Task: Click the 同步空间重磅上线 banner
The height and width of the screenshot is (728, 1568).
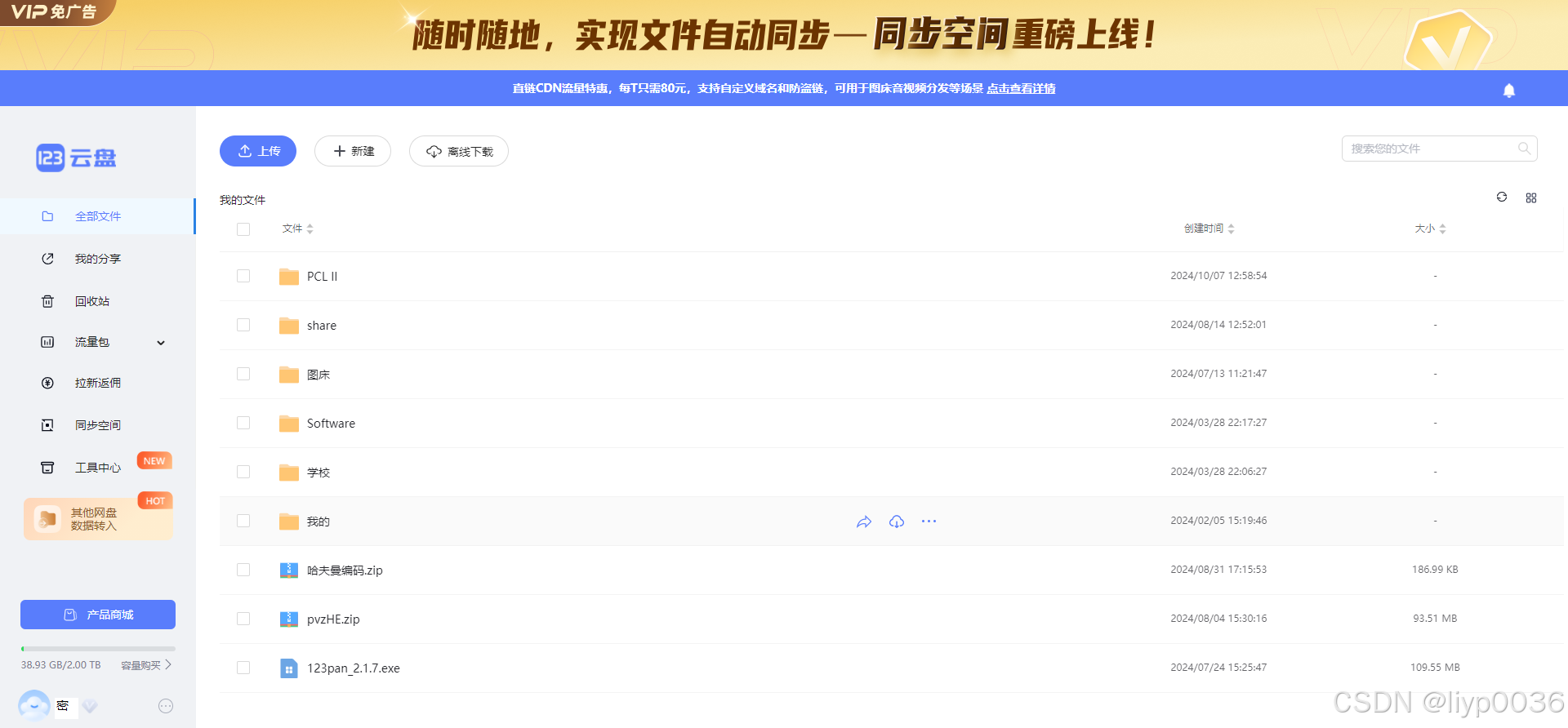Action: 784,35
